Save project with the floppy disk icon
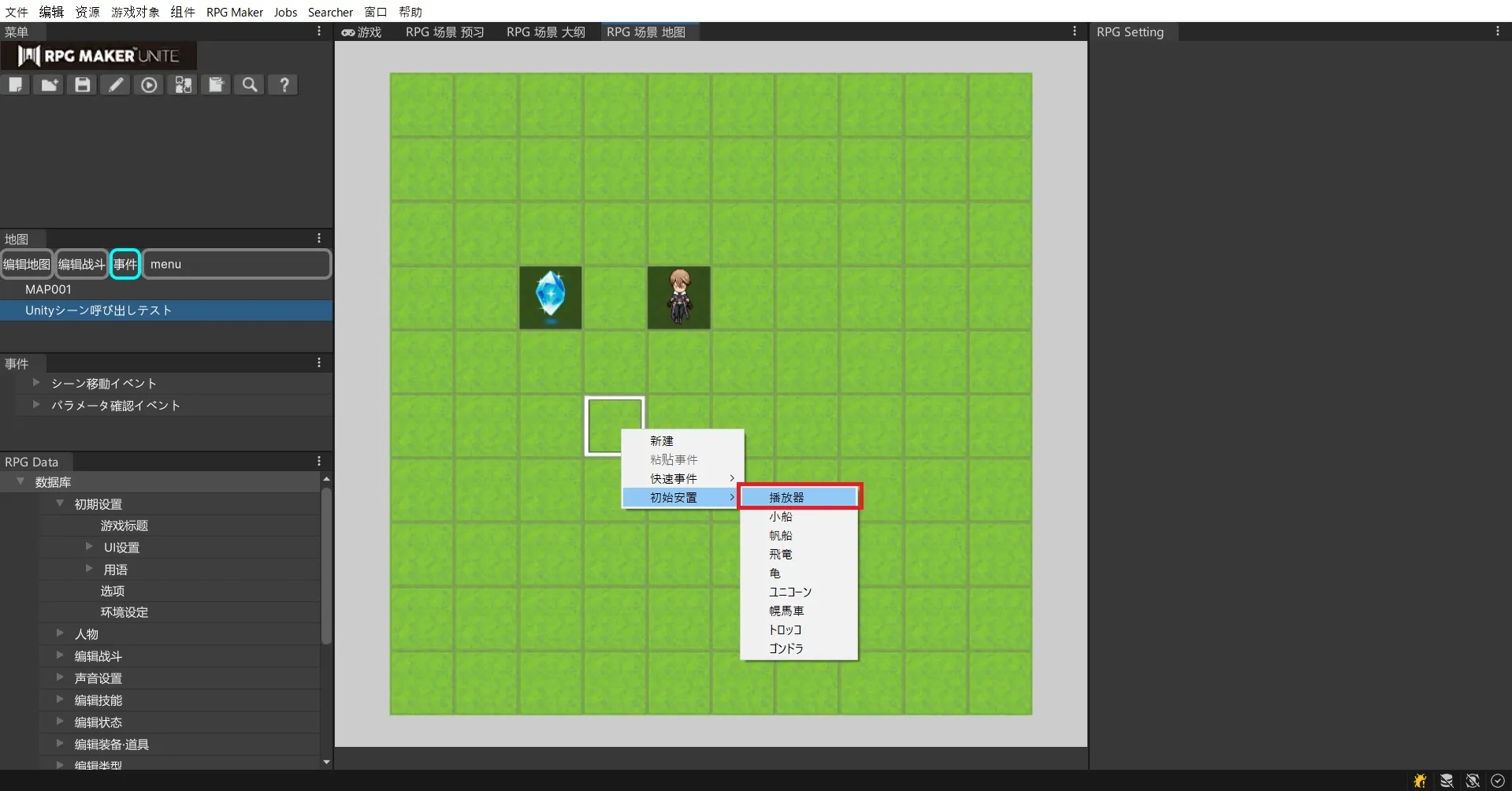 coord(83,85)
